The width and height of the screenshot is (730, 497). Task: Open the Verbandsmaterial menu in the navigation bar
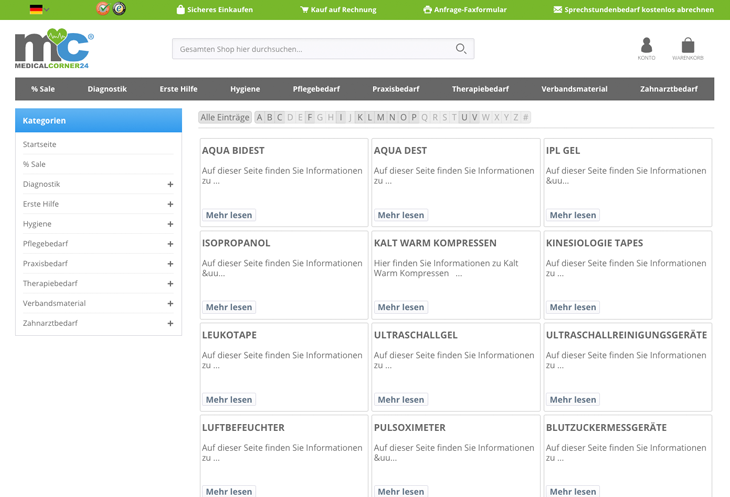574,89
